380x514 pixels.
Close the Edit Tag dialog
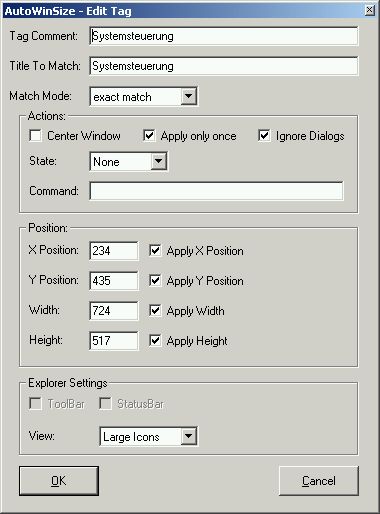coord(369,10)
